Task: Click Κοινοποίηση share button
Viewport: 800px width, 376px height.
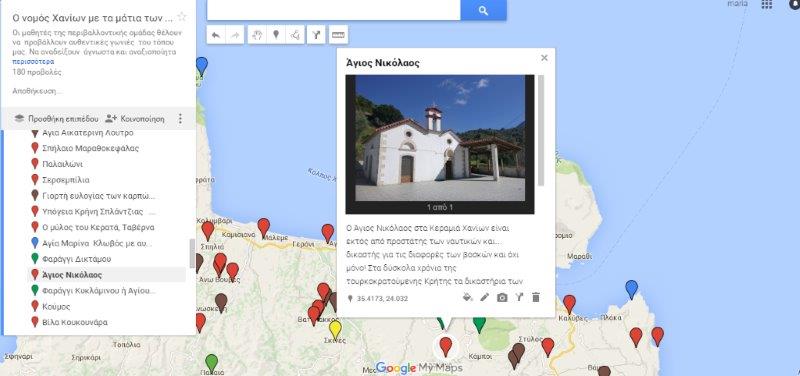Action: pyautogui.click(x=135, y=118)
